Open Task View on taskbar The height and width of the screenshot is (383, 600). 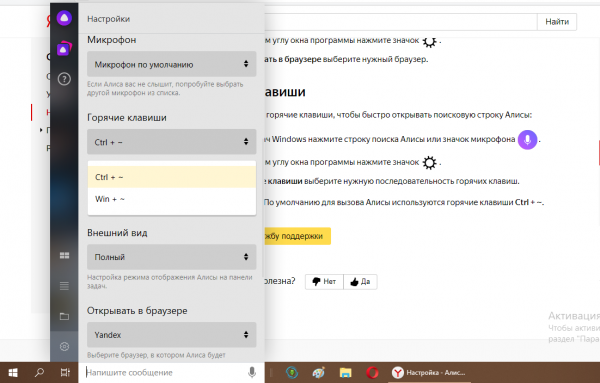tap(65, 372)
